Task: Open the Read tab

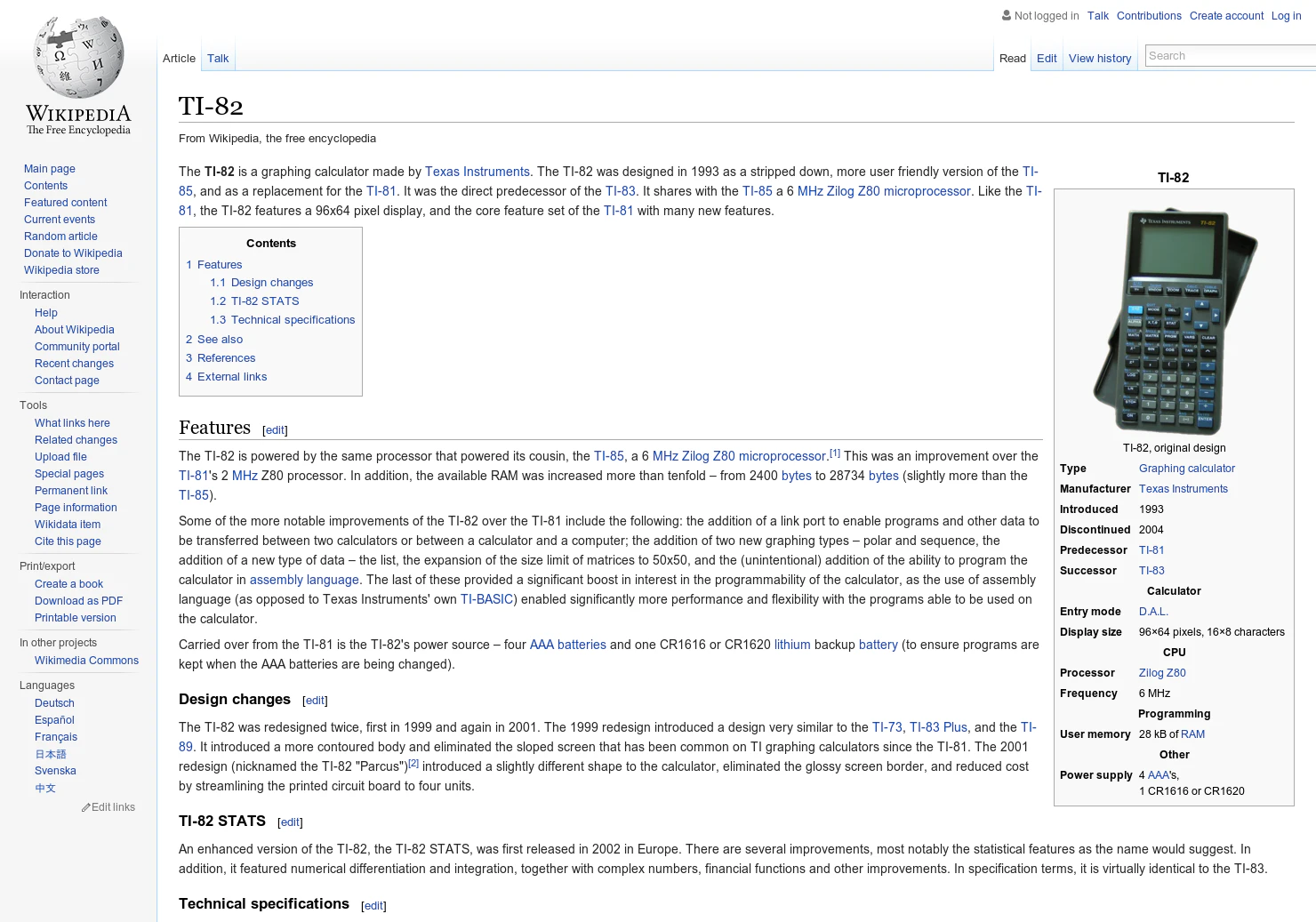Action: 1013,58
